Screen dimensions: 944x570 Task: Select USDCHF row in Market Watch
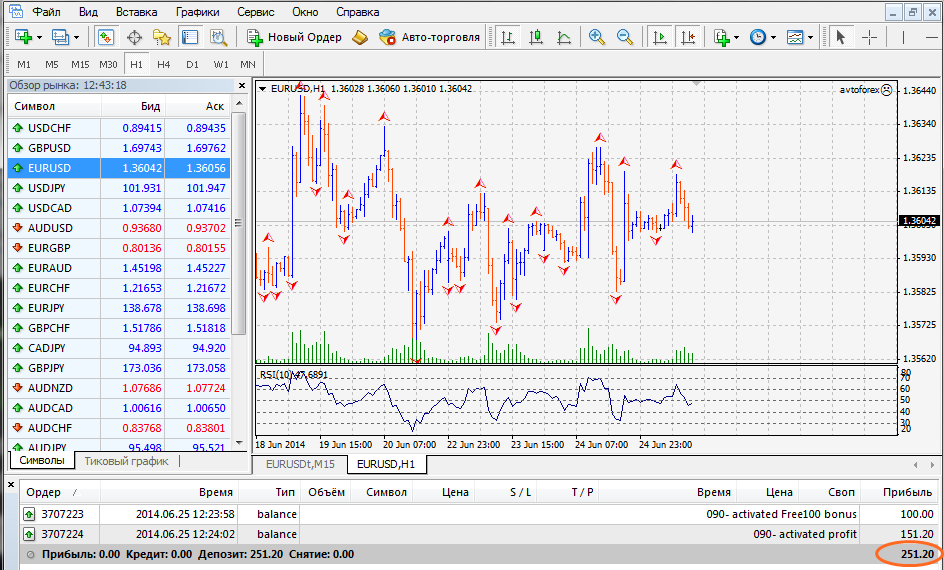click(119, 128)
